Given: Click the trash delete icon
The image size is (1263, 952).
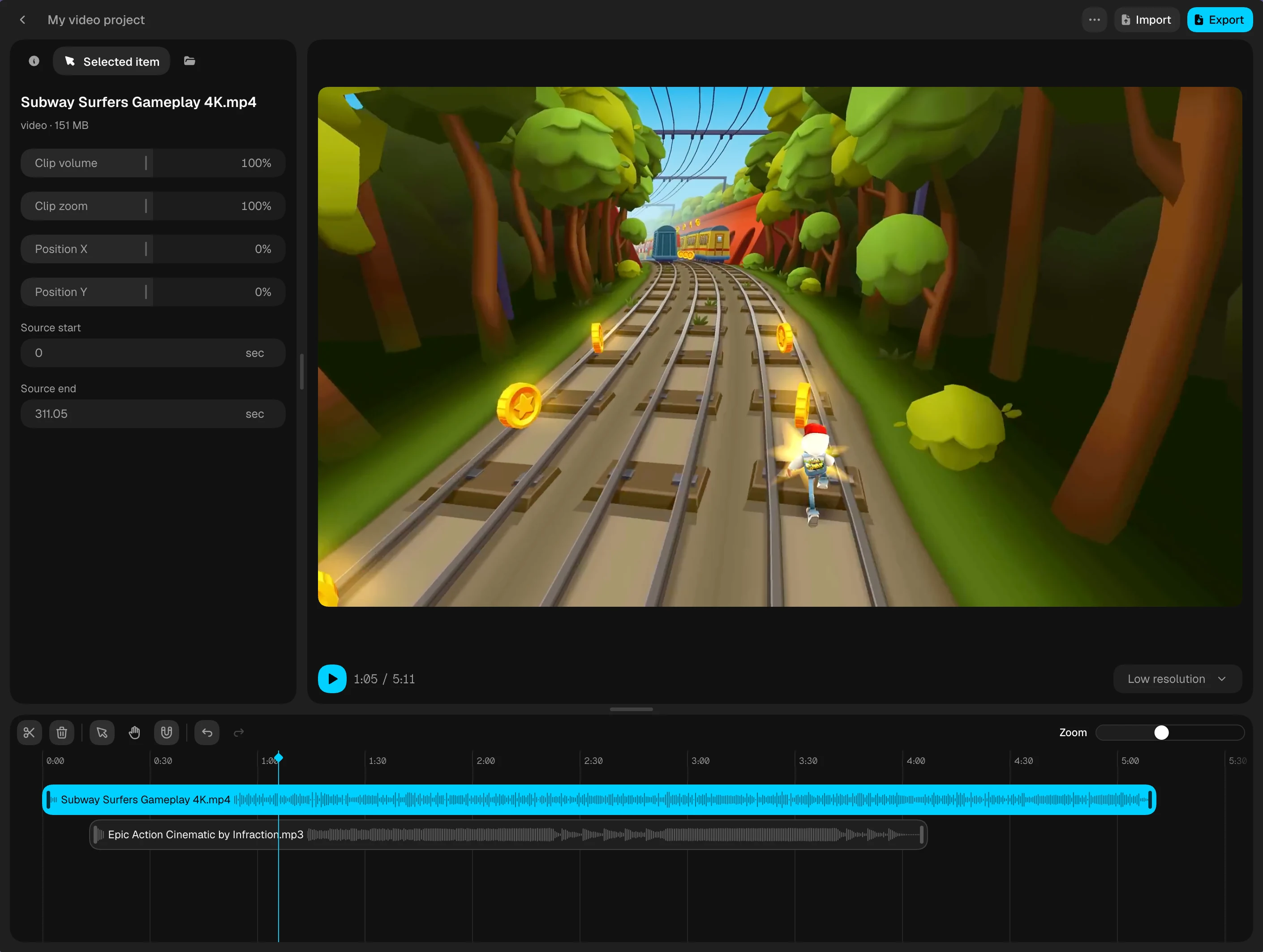Looking at the screenshot, I should (62, 732).
